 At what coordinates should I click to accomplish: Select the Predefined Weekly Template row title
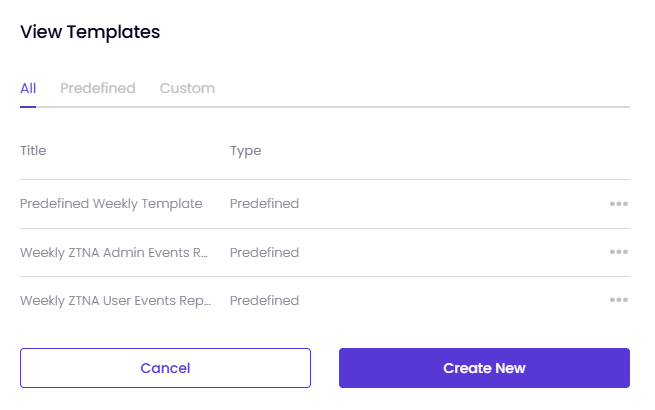111,204
